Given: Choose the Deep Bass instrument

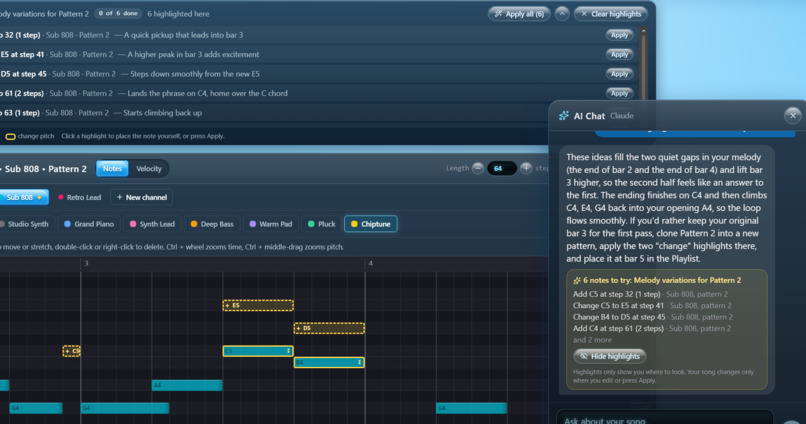Looking at the screenshot, I should click(x=212, y=224).
